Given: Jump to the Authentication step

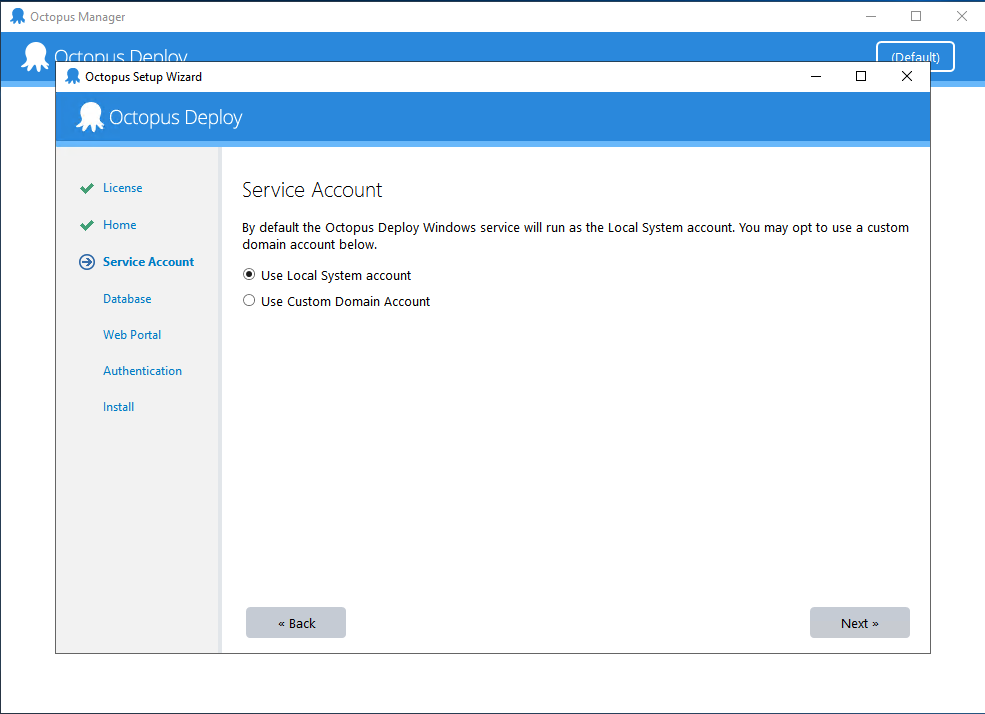Looking at the screenshot, I should click(143, 371).
